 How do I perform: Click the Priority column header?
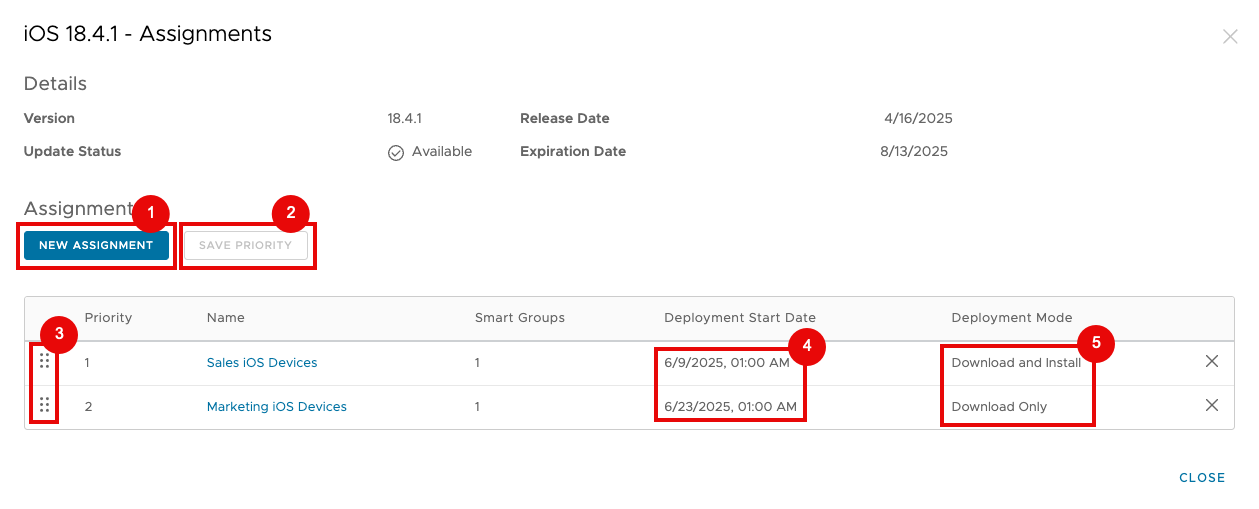coord(108,318)
